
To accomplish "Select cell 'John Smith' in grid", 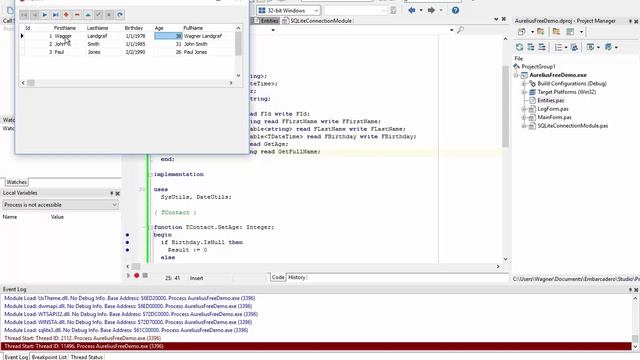I will tap(196, 44).
